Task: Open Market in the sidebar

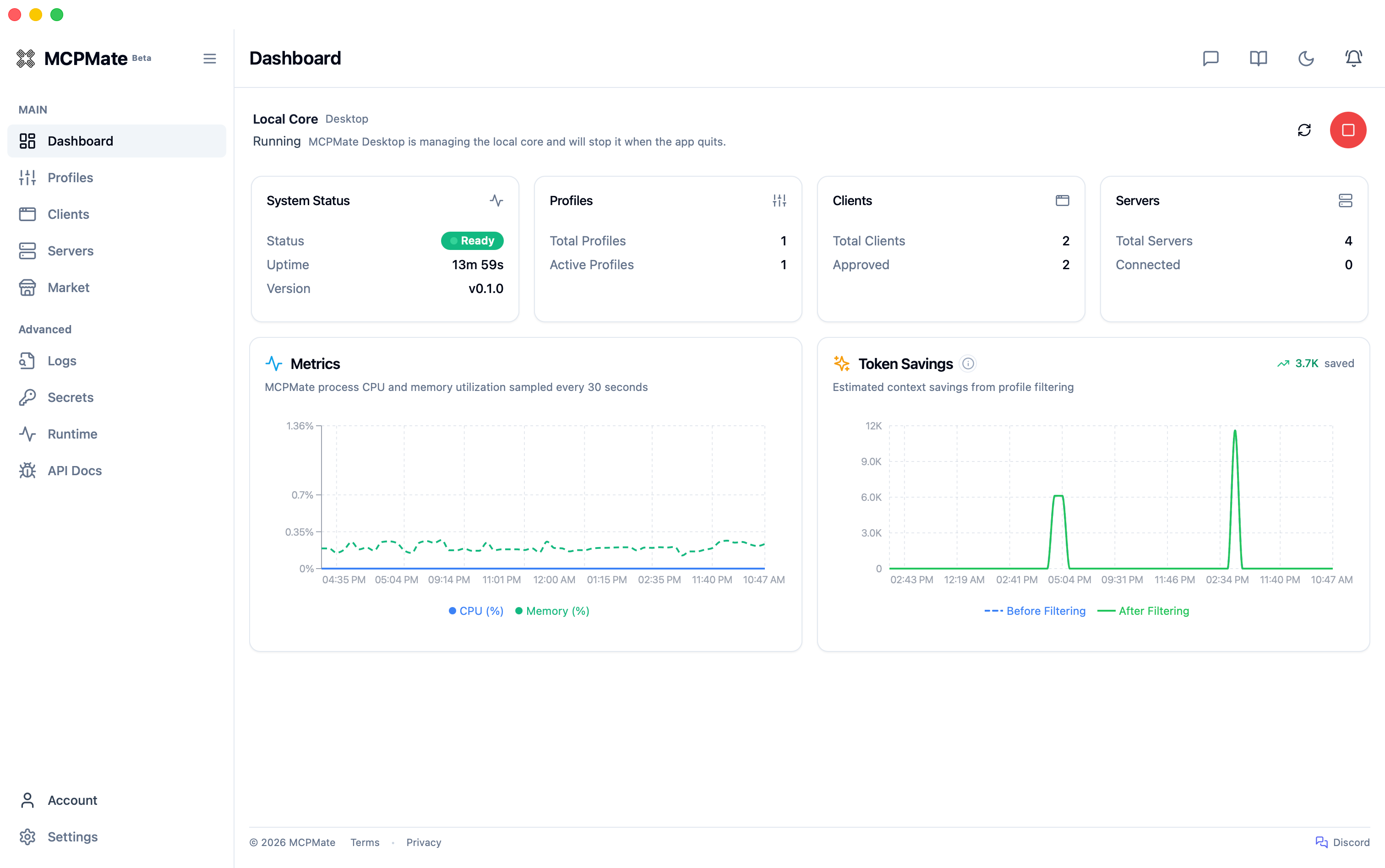Action: pos(117,288)
